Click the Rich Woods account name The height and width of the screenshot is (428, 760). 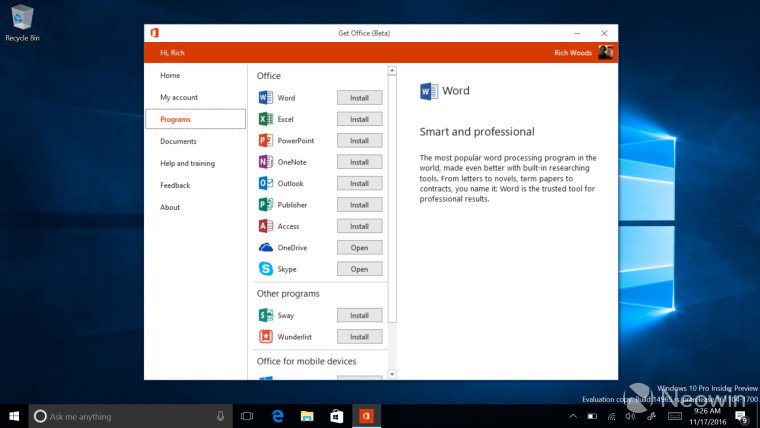pos(573,52)
